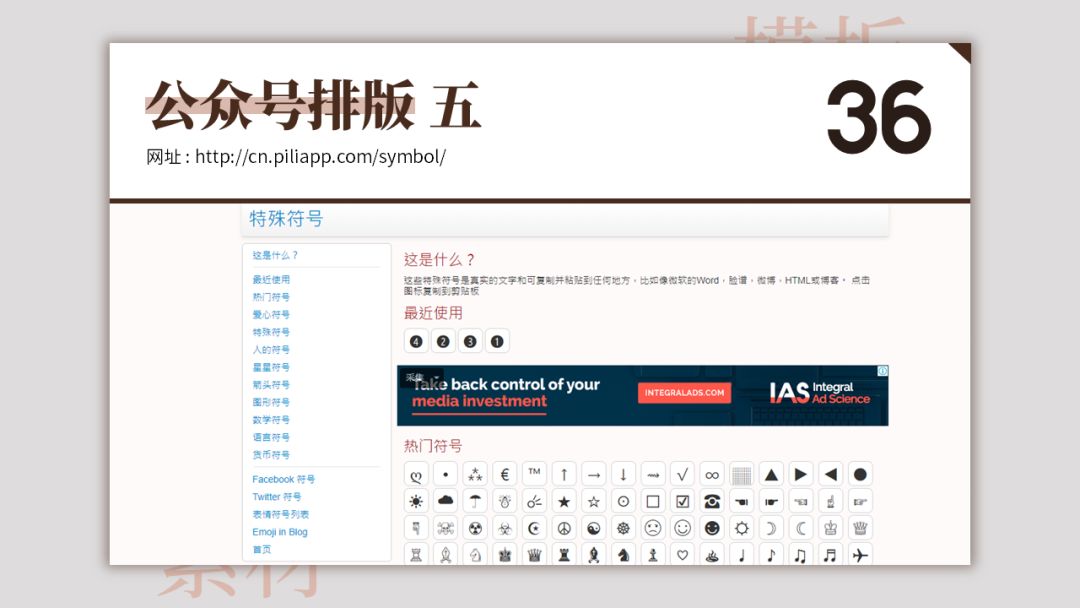Select the black chess knight symbol

[x=622, y=553]
